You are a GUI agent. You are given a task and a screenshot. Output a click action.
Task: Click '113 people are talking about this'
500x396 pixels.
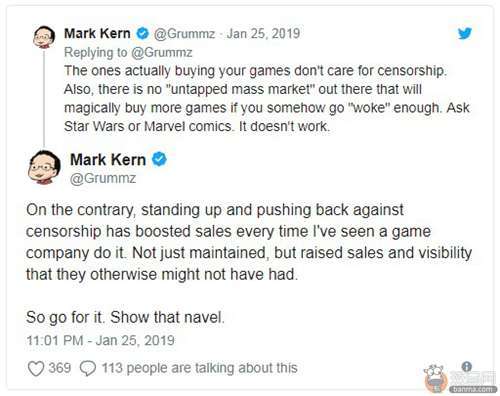coord(199,368)
